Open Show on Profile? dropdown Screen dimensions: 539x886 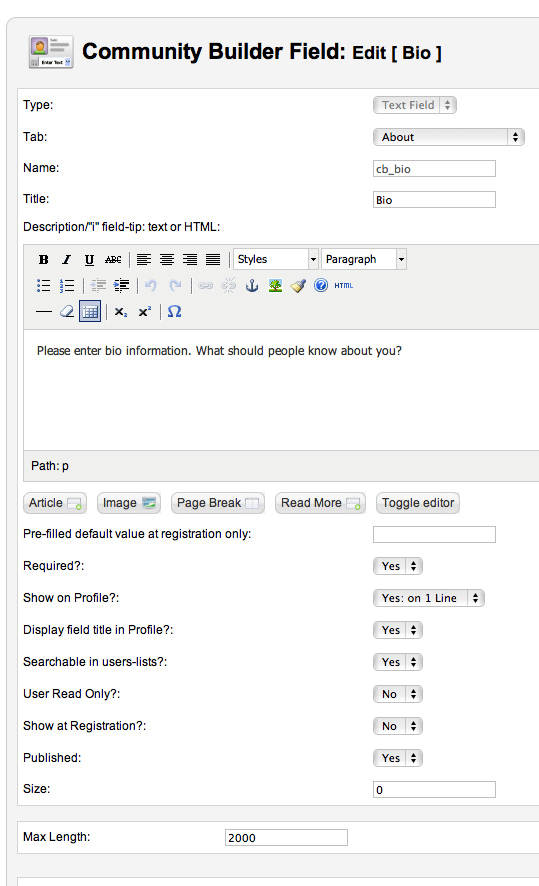(429, 598)
